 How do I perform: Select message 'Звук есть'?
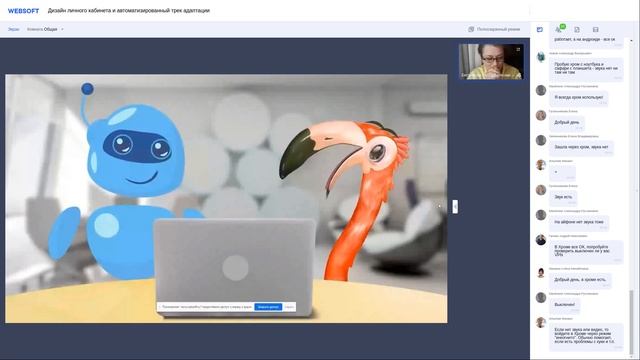click(563, 198)
